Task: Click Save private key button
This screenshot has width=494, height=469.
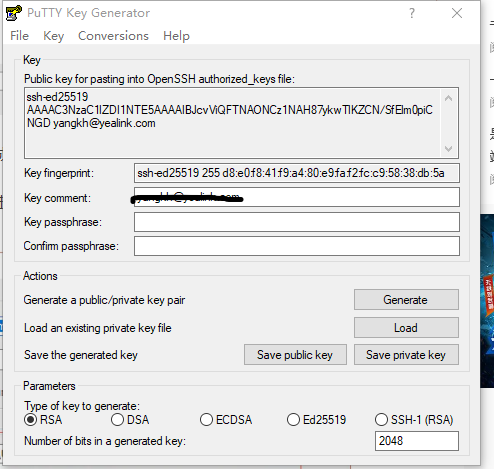Action: point(406,355)
